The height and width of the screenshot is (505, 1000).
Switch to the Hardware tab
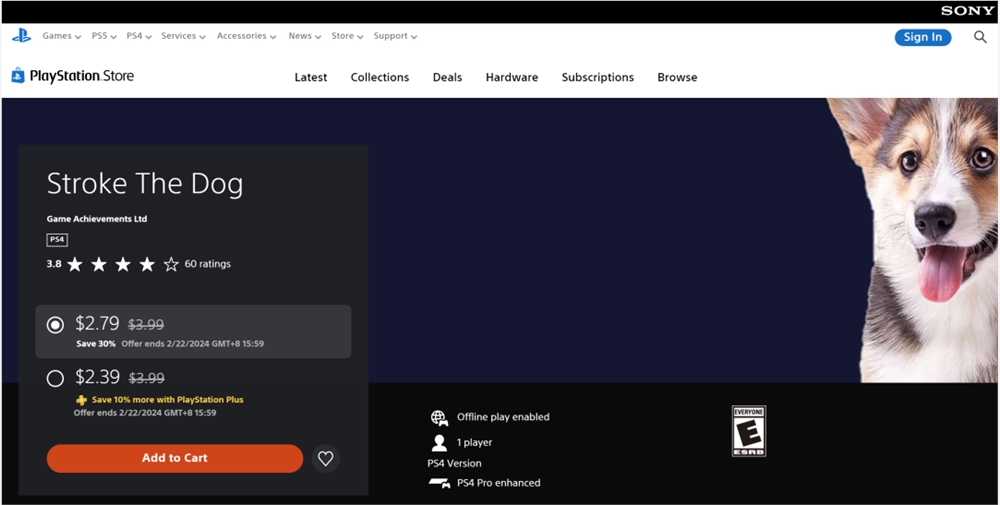[x=511, y=77]
